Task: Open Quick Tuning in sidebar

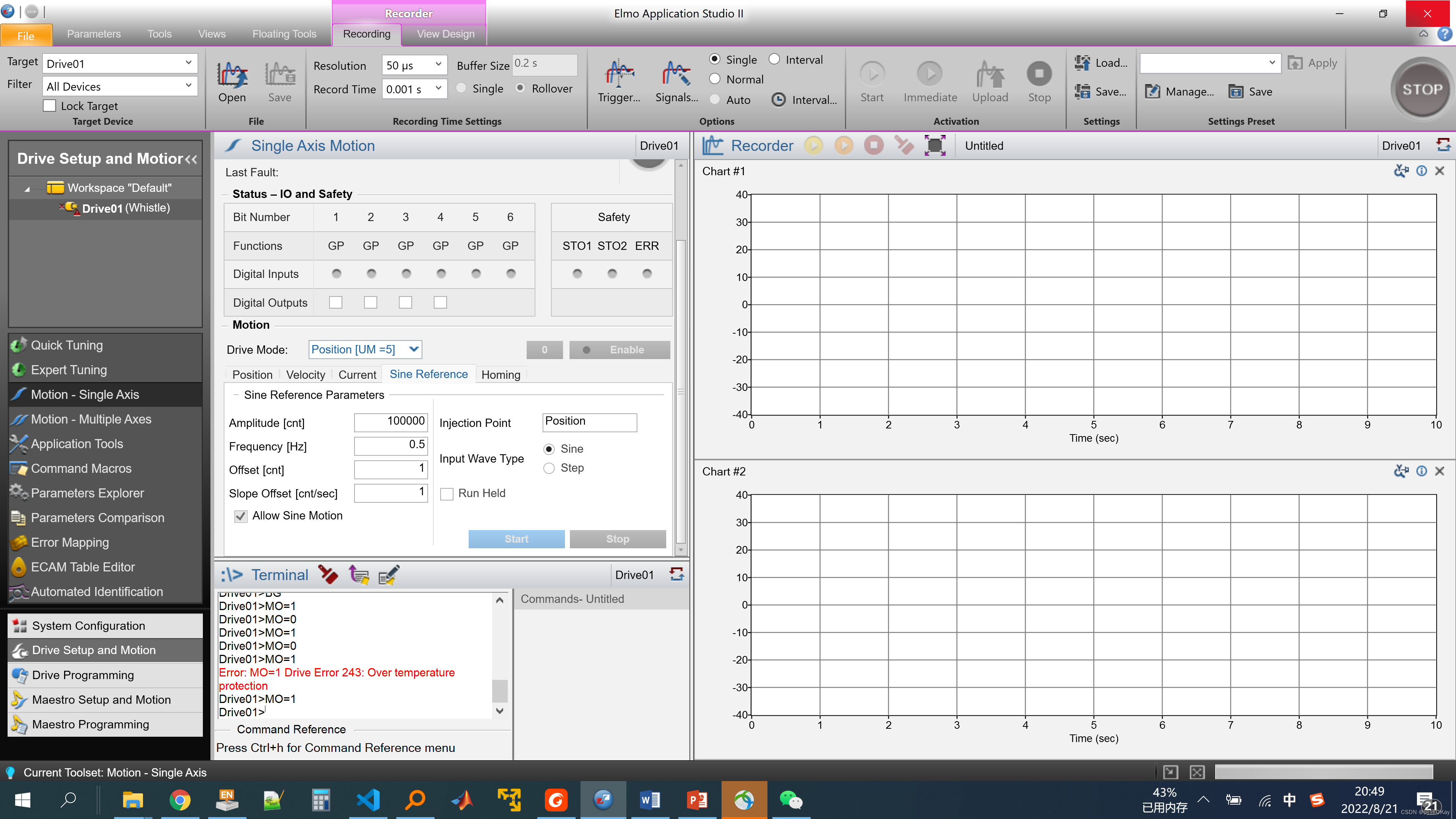Action: tap(67, 345)
